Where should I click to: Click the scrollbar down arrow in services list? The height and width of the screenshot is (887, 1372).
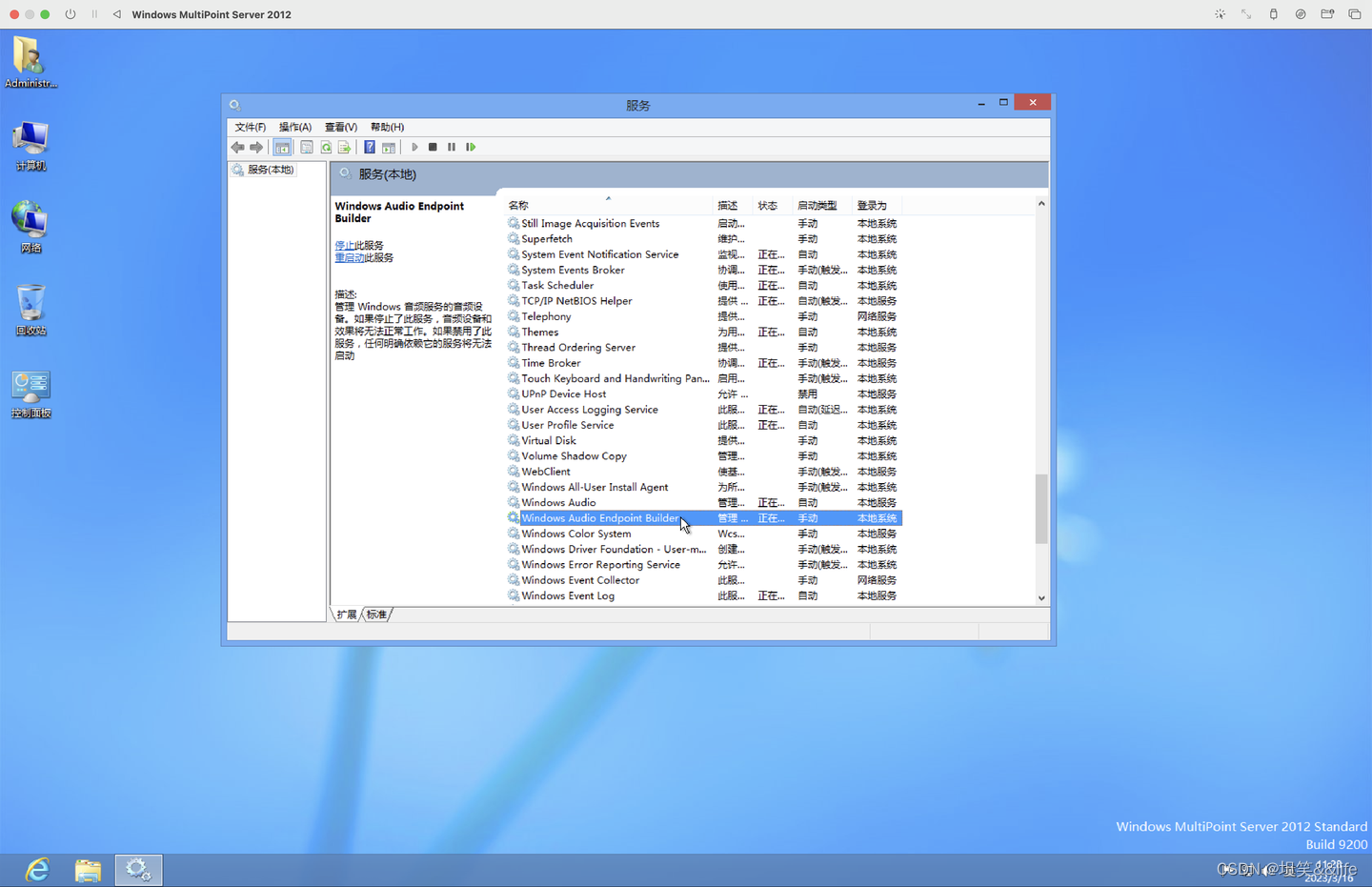pyautogui.click(x=1041, y=598)
